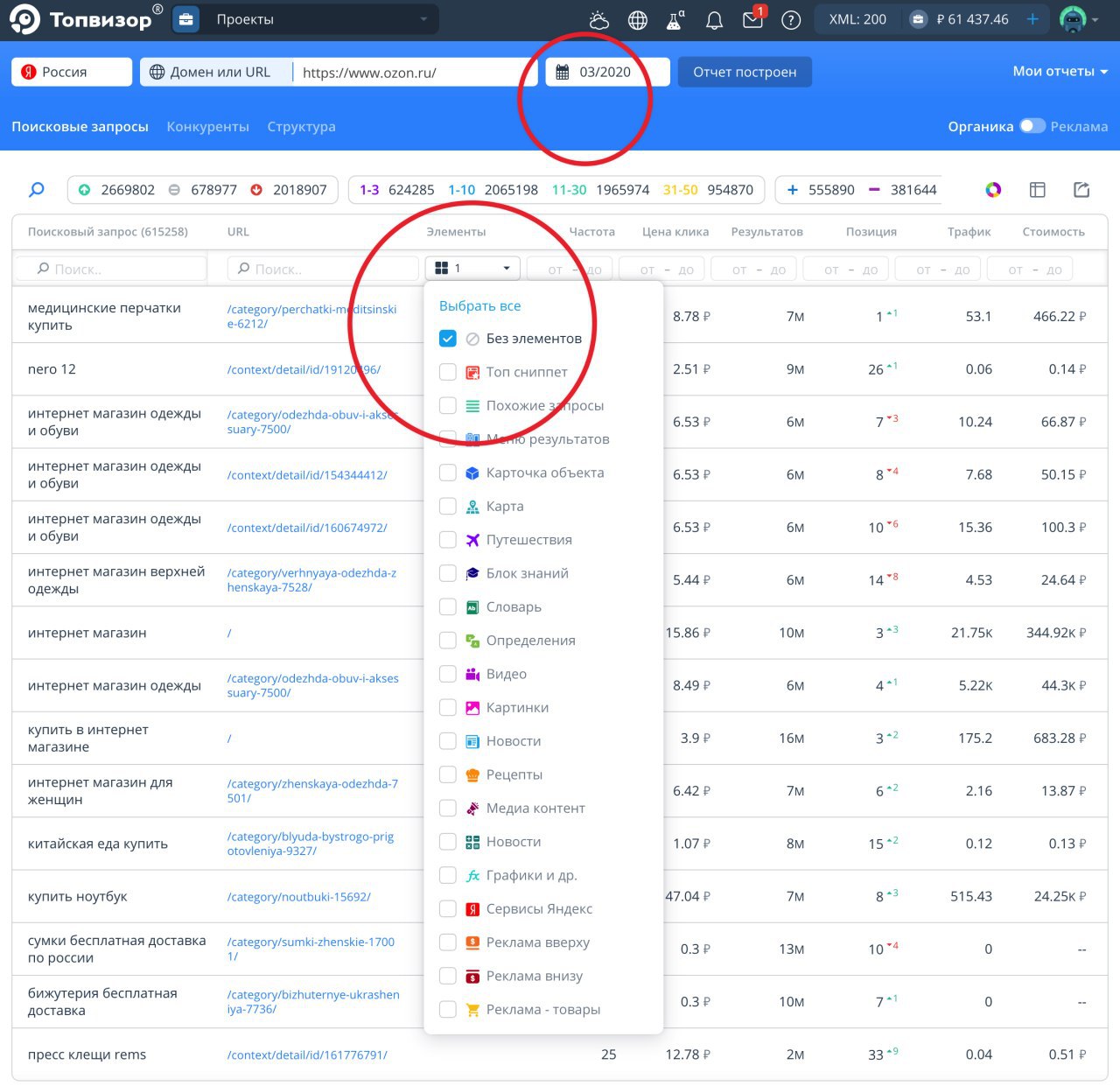1120x1086 pixels.
Task: Open the projects briefcase icon
Action: pyautogui.click(x=185, y=19)
